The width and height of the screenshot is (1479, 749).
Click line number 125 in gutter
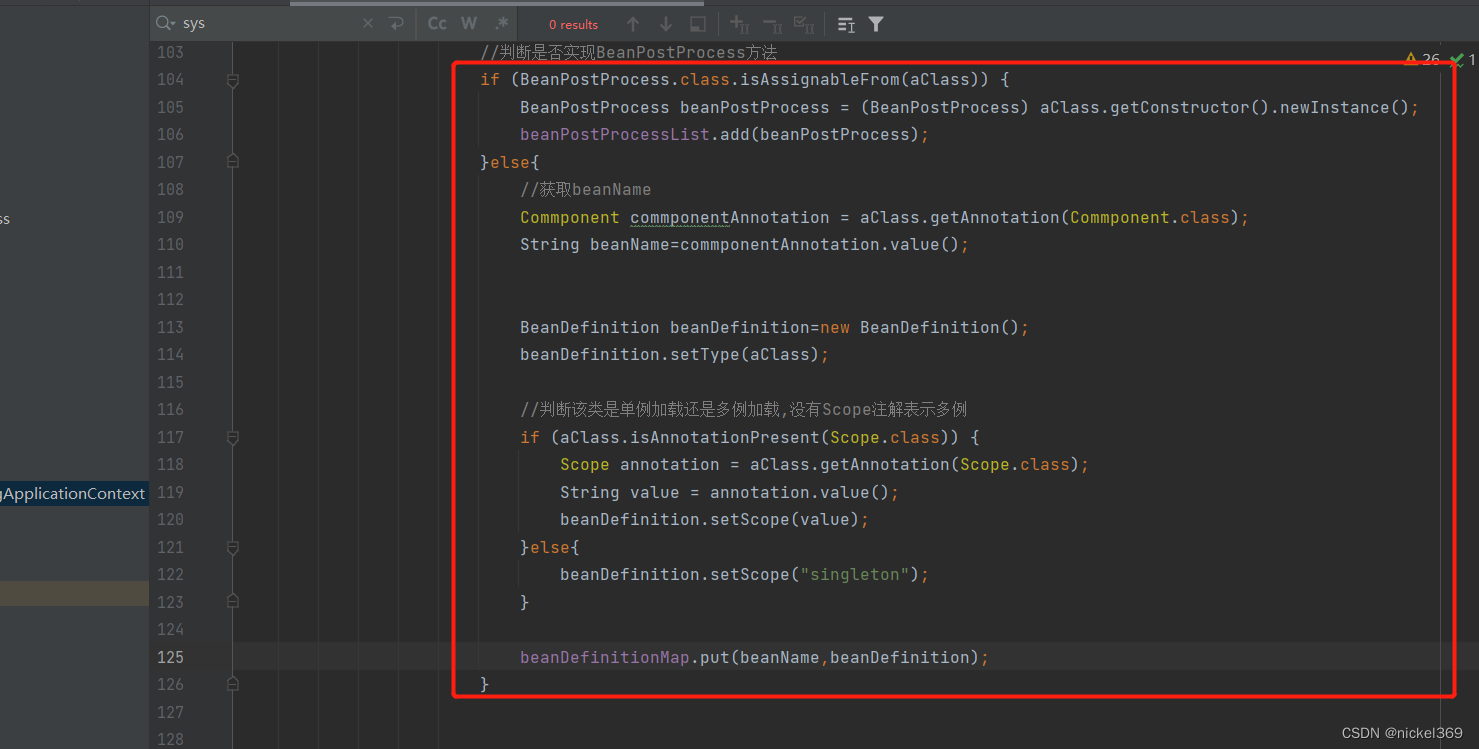(171, 657)
